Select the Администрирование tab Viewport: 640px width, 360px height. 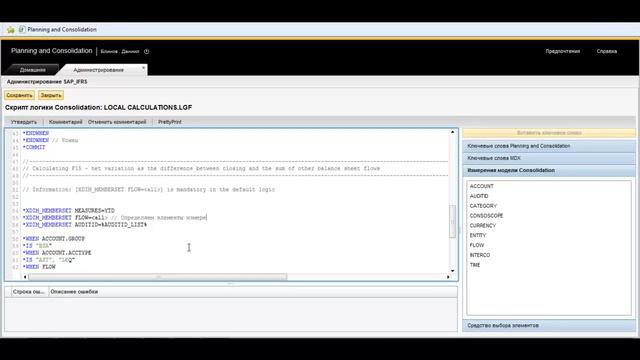pos(98,70)
